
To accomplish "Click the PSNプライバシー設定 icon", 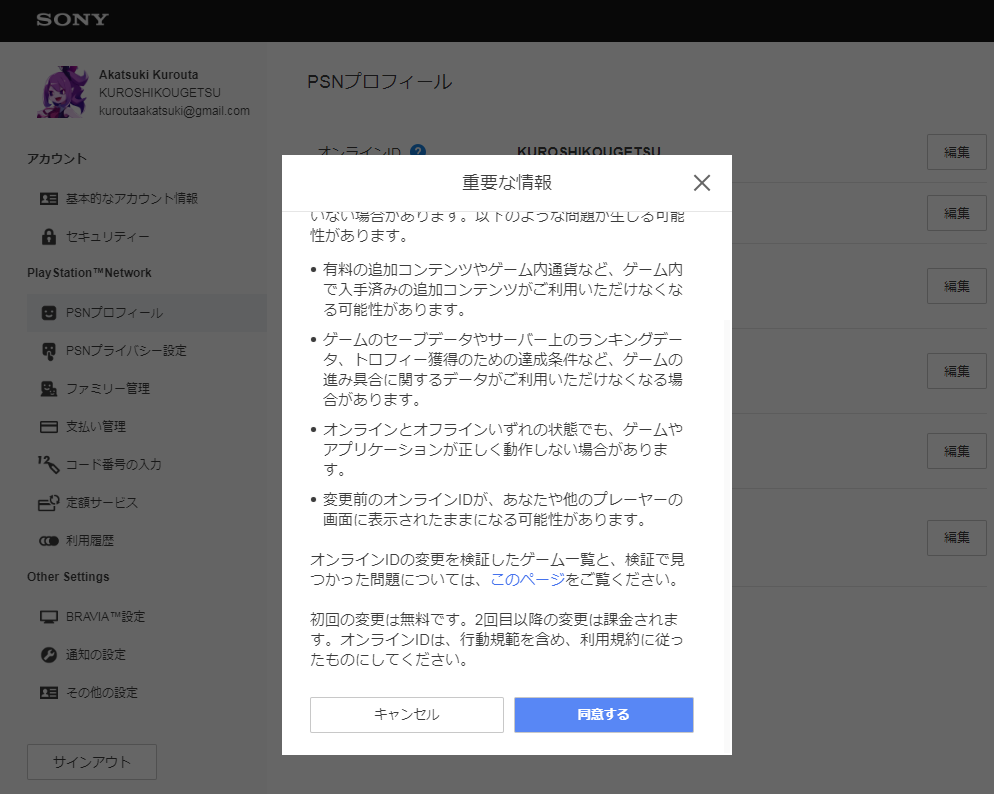I will point(49,351).
